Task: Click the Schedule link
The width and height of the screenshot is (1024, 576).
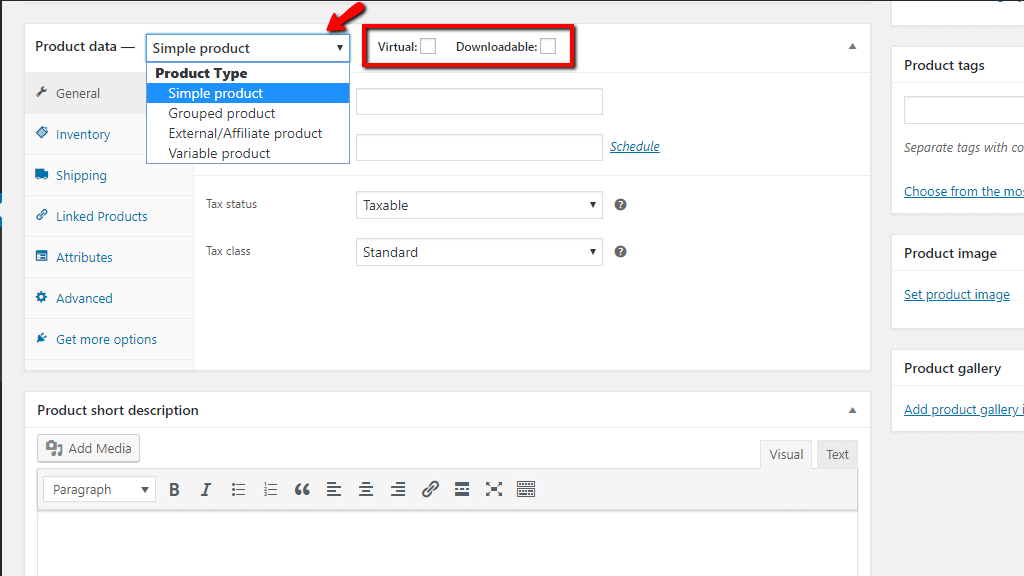Action: click(x=635, y=147)
